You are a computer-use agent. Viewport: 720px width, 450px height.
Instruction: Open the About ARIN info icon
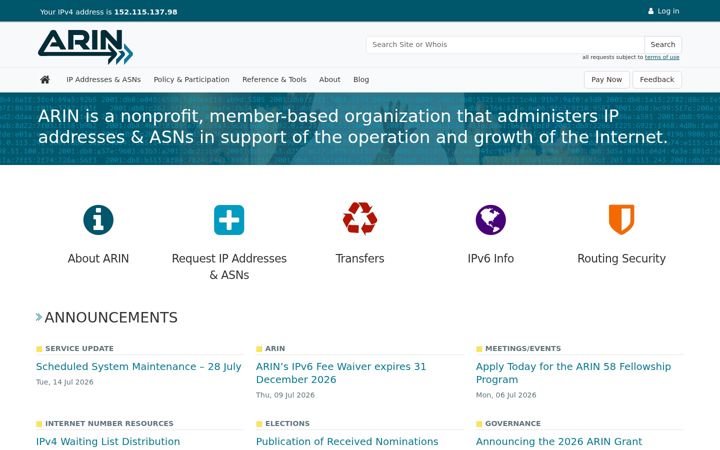(98, 220)
